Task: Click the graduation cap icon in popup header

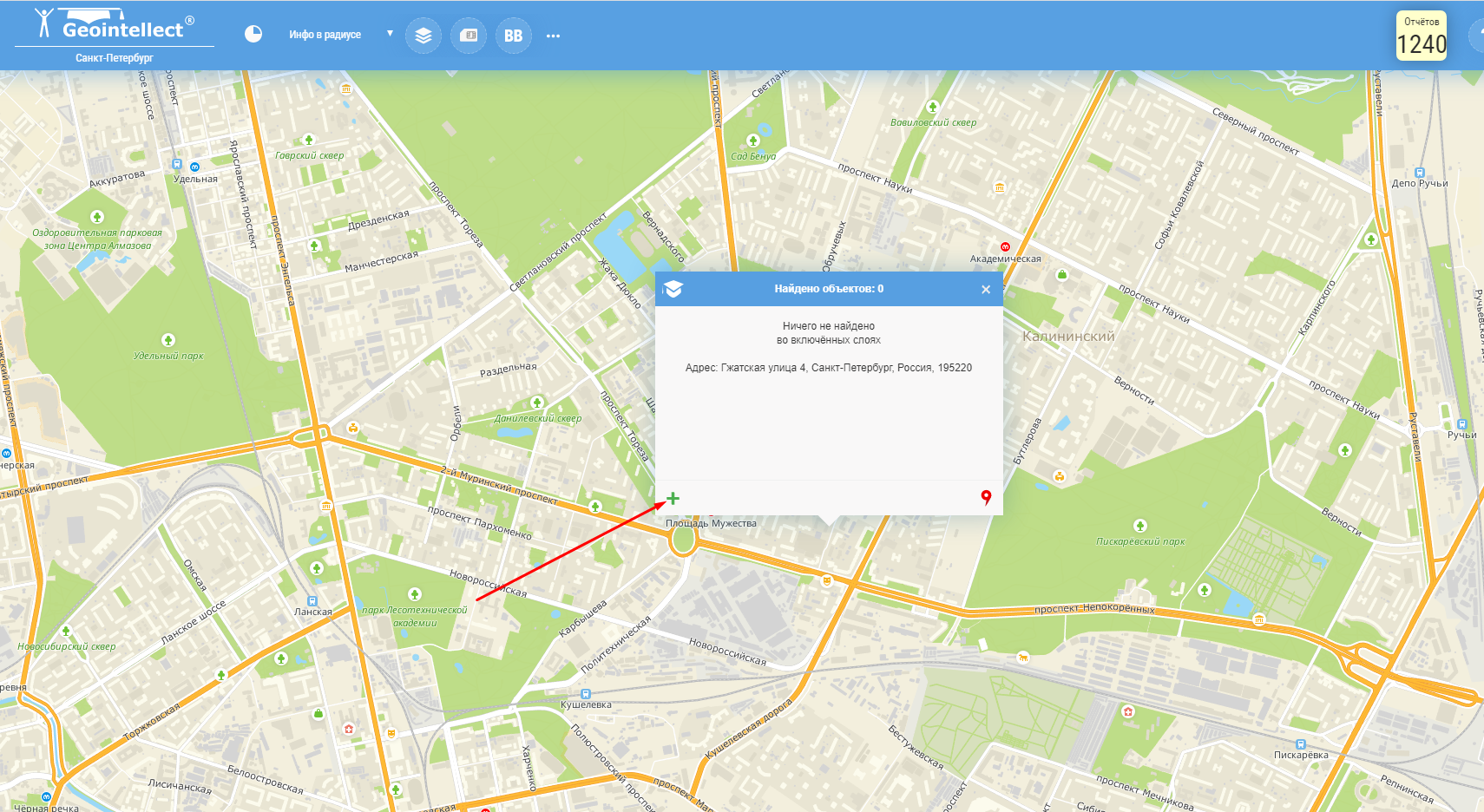Action: tap(673, 289)
